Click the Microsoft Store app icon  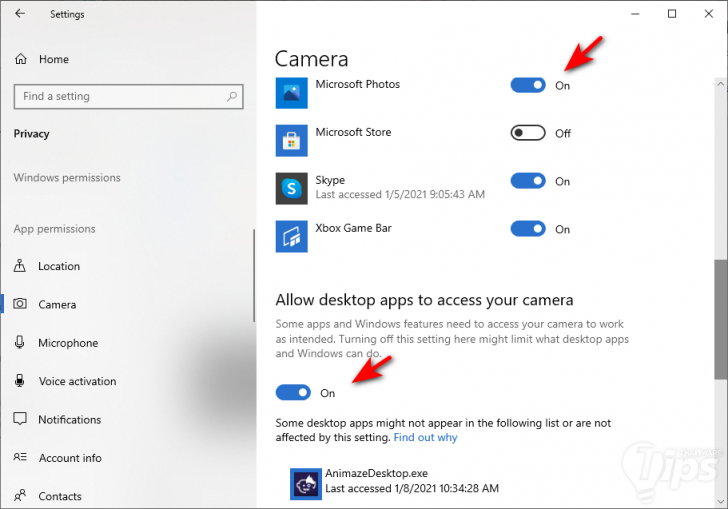(x=292, y=140)
